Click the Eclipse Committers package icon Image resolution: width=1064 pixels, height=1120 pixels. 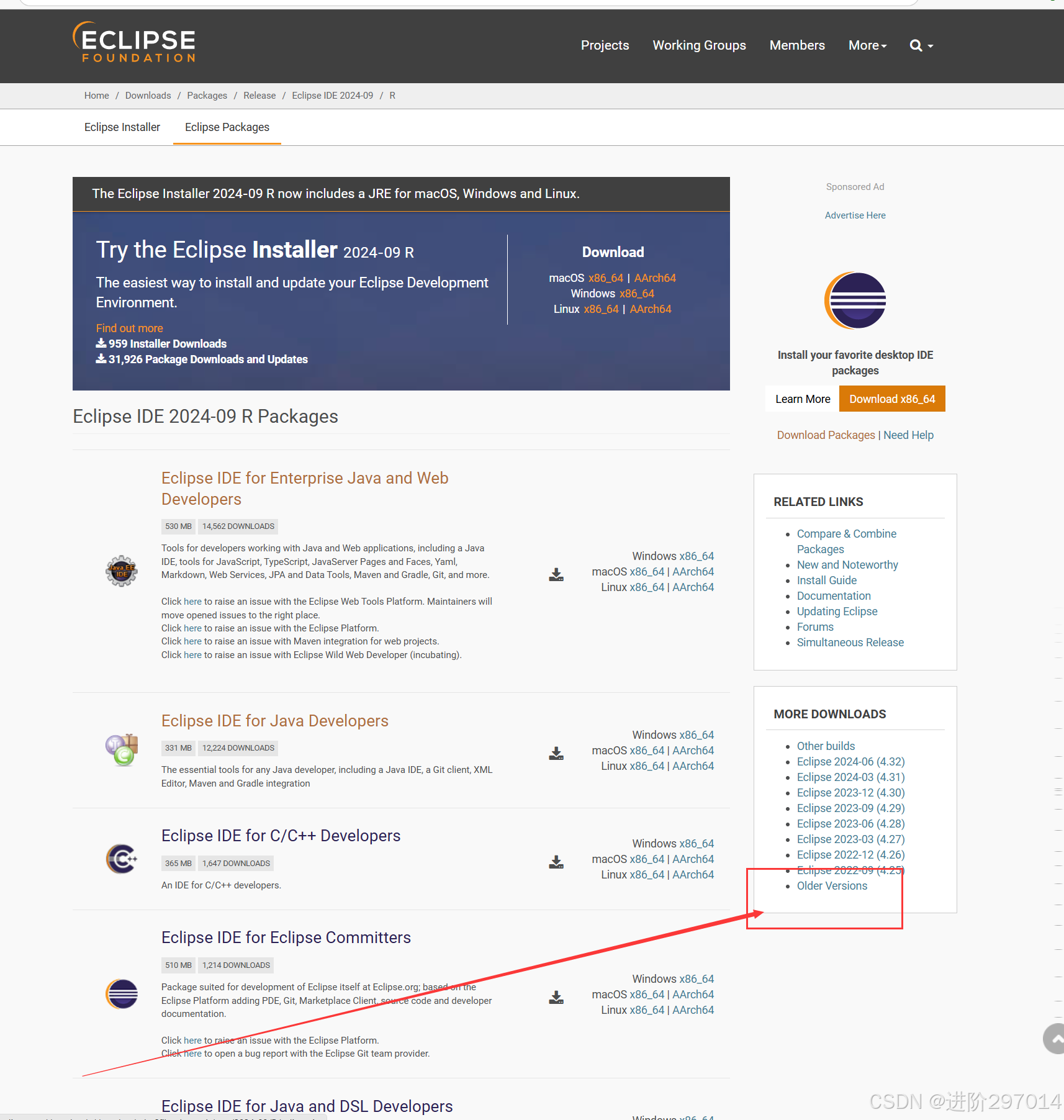122,994
